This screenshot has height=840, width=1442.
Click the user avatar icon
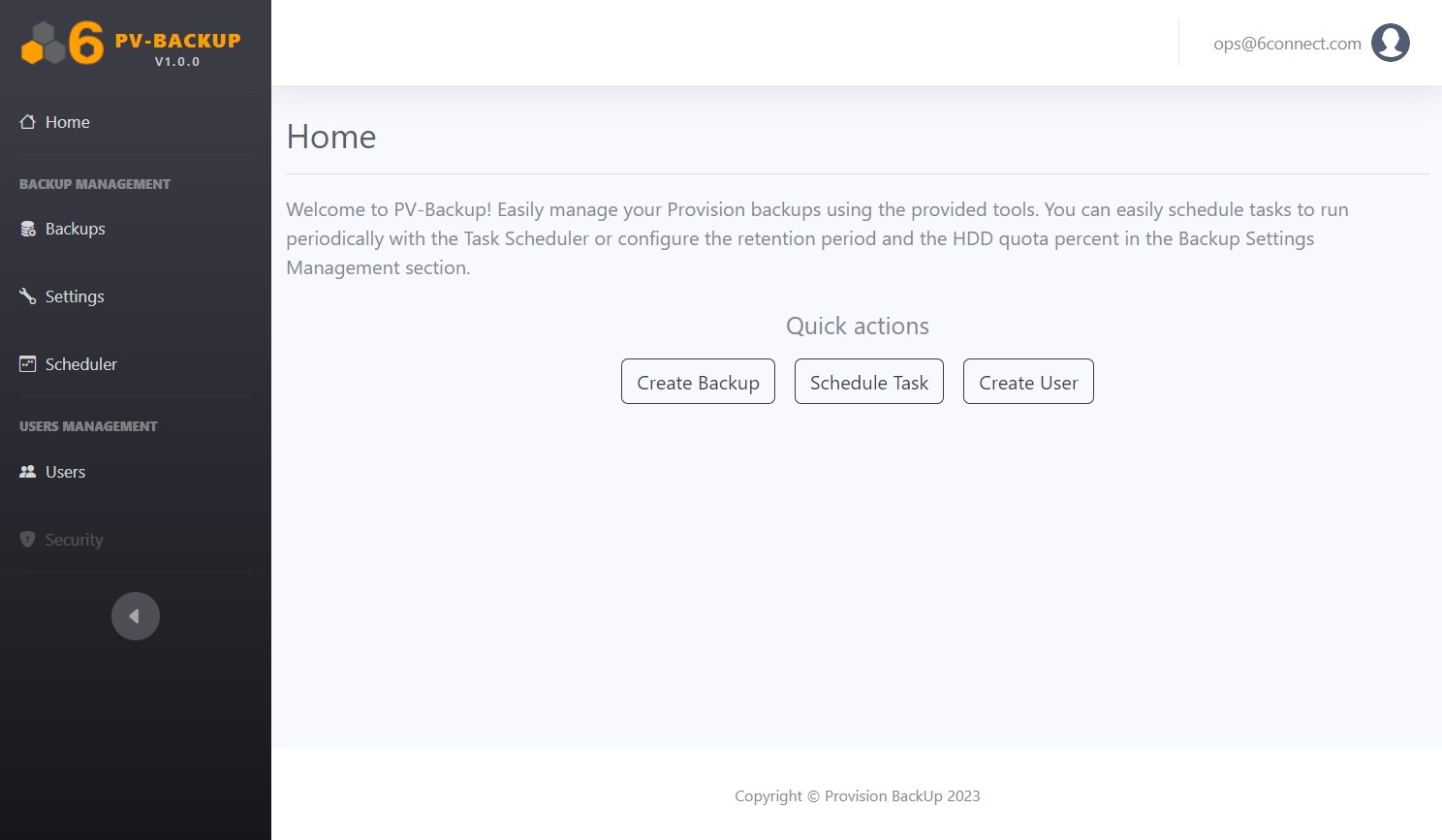(1390, 43)
